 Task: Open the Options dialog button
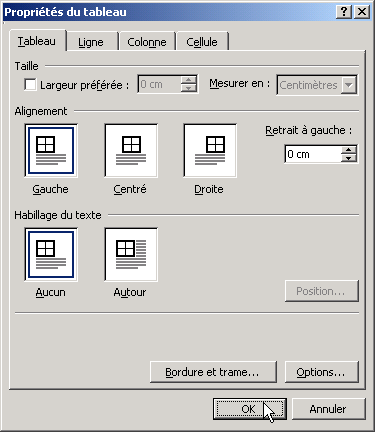point(321,372)
